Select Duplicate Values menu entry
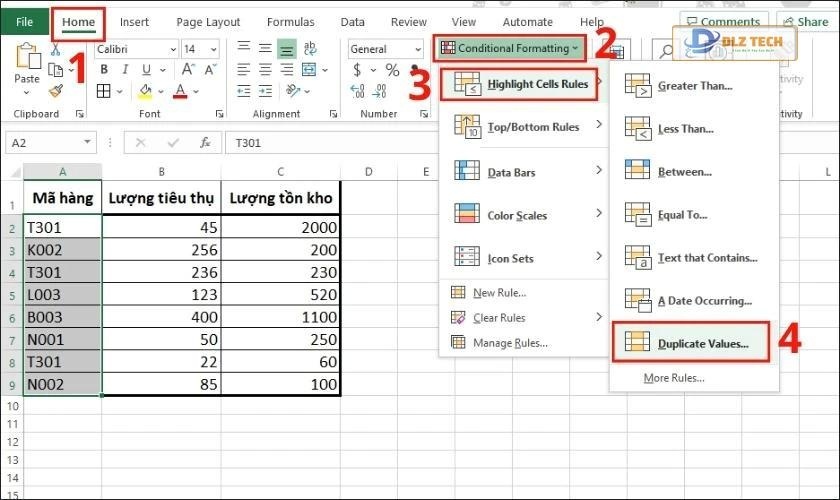840x500 pixels. [x=702, y=344]
